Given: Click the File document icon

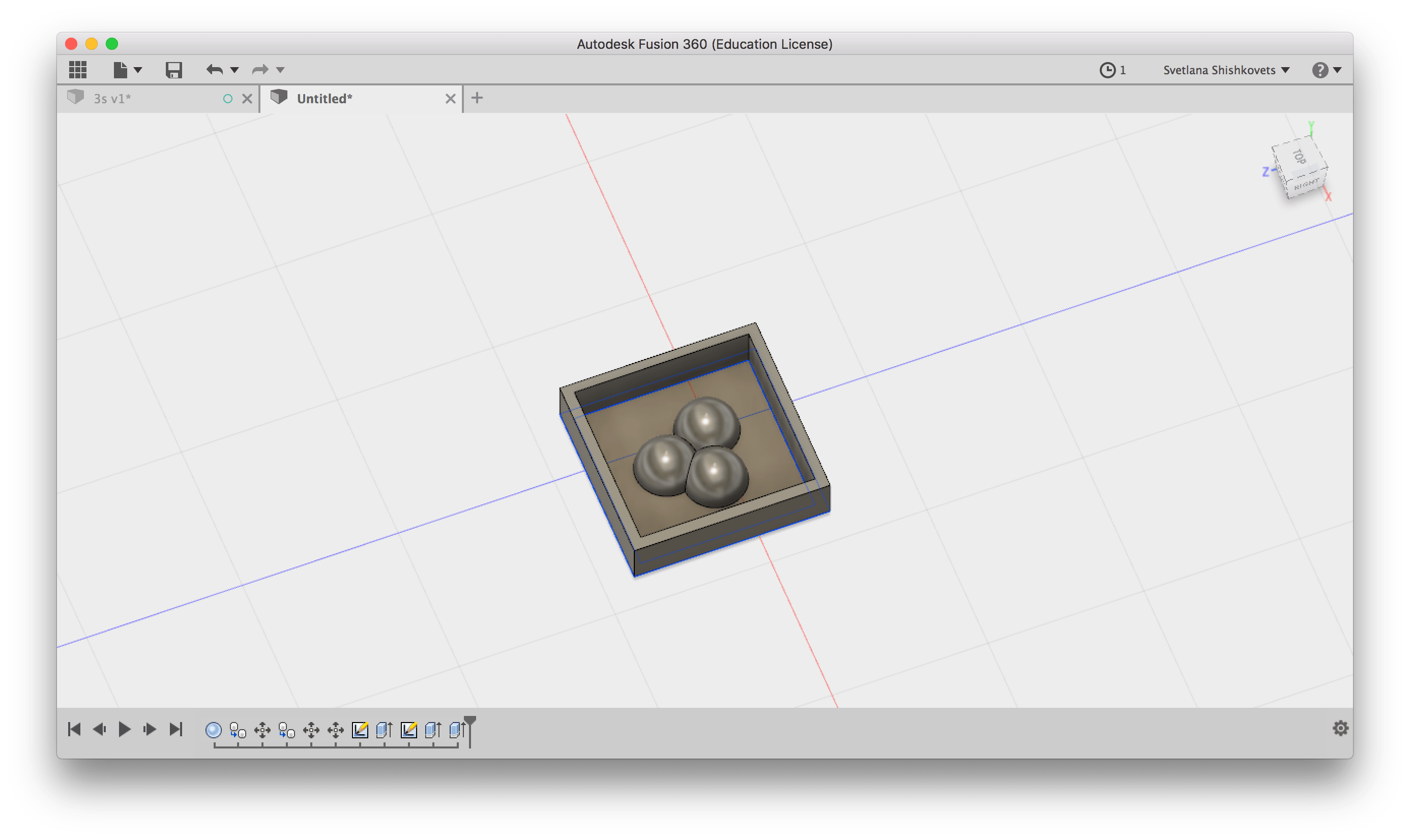Looking at the screenshot, I should coord(120,70).
